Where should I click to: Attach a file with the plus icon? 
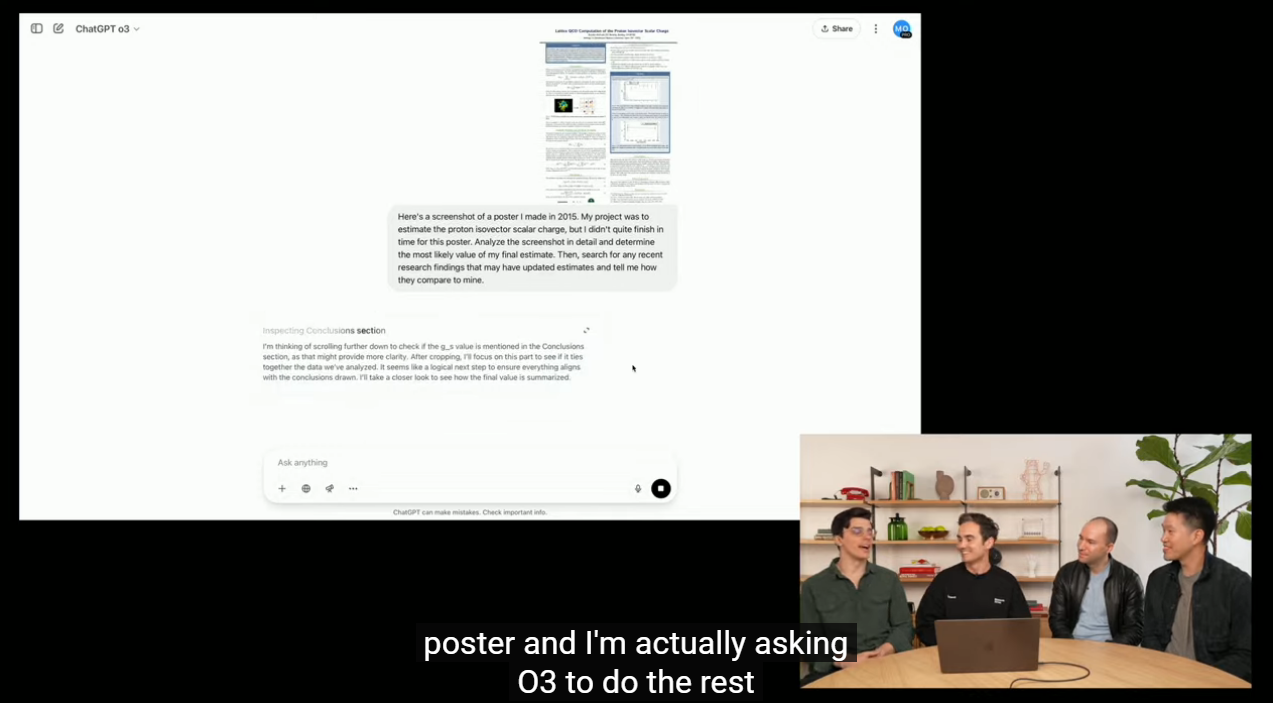point(282,488)
